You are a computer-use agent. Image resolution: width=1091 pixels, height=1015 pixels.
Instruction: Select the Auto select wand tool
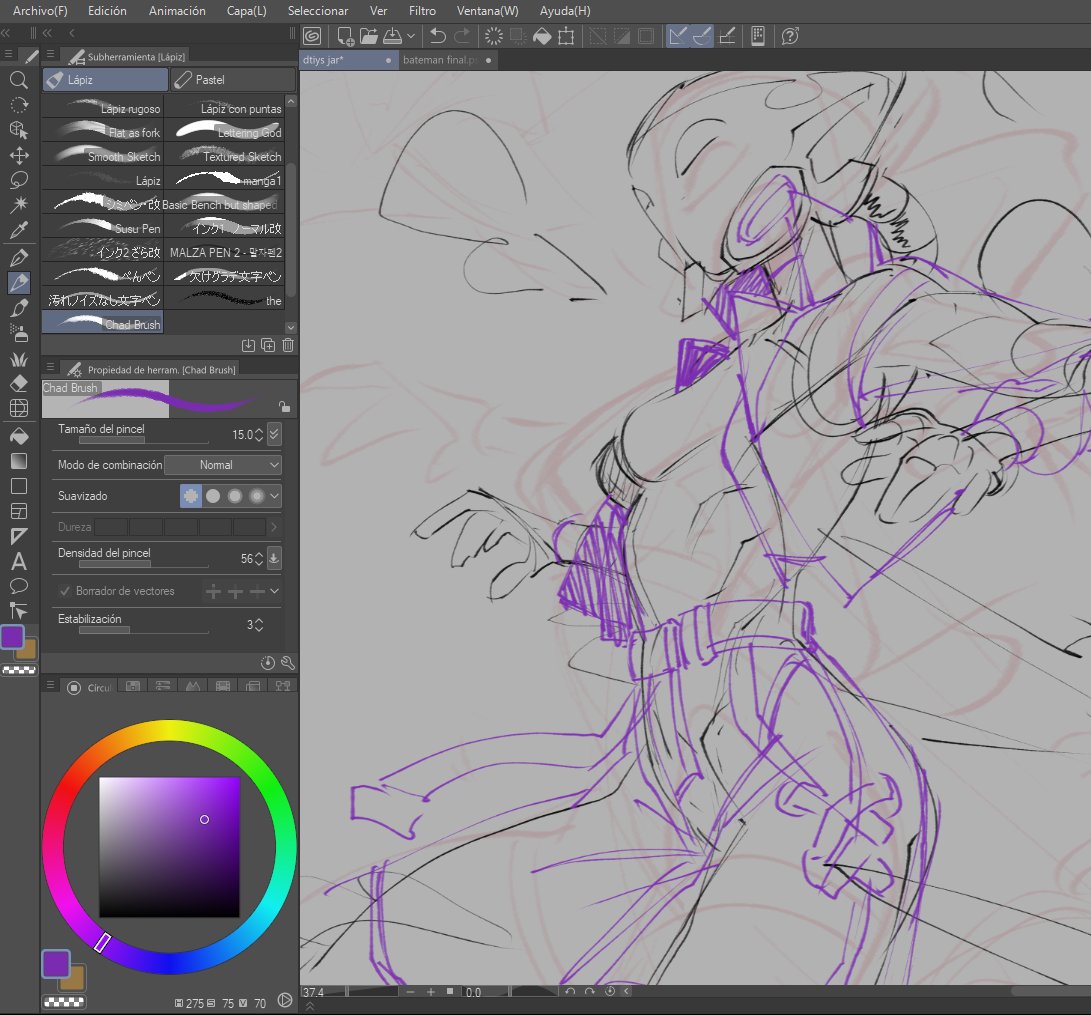pyautogui.click(x=19, y=204)
